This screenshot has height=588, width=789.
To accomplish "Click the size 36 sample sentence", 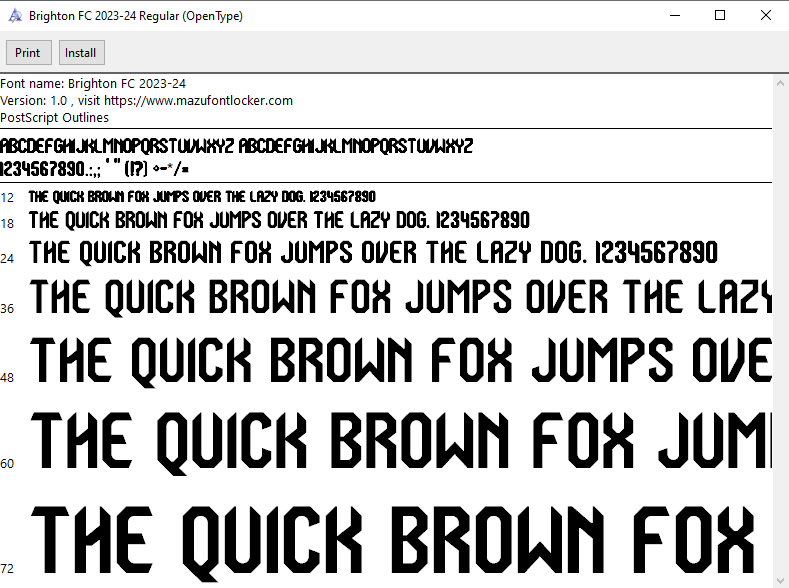I will [401, 297].
